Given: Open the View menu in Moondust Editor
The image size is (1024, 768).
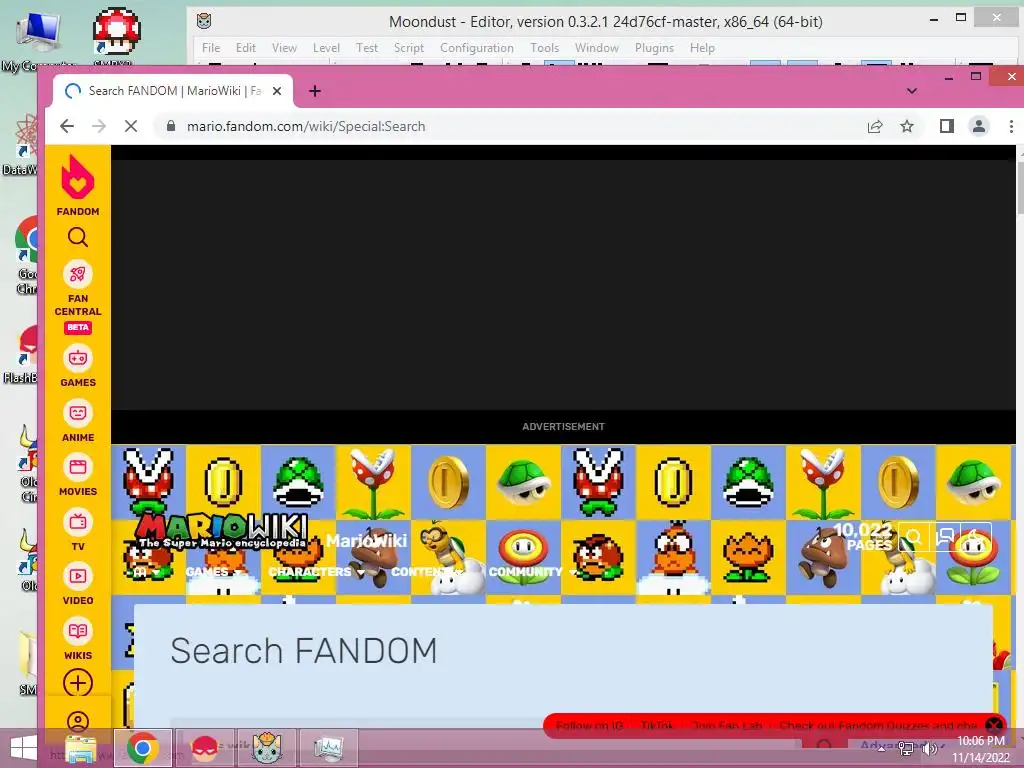Looking at the screenshot, I should [284, 48].
